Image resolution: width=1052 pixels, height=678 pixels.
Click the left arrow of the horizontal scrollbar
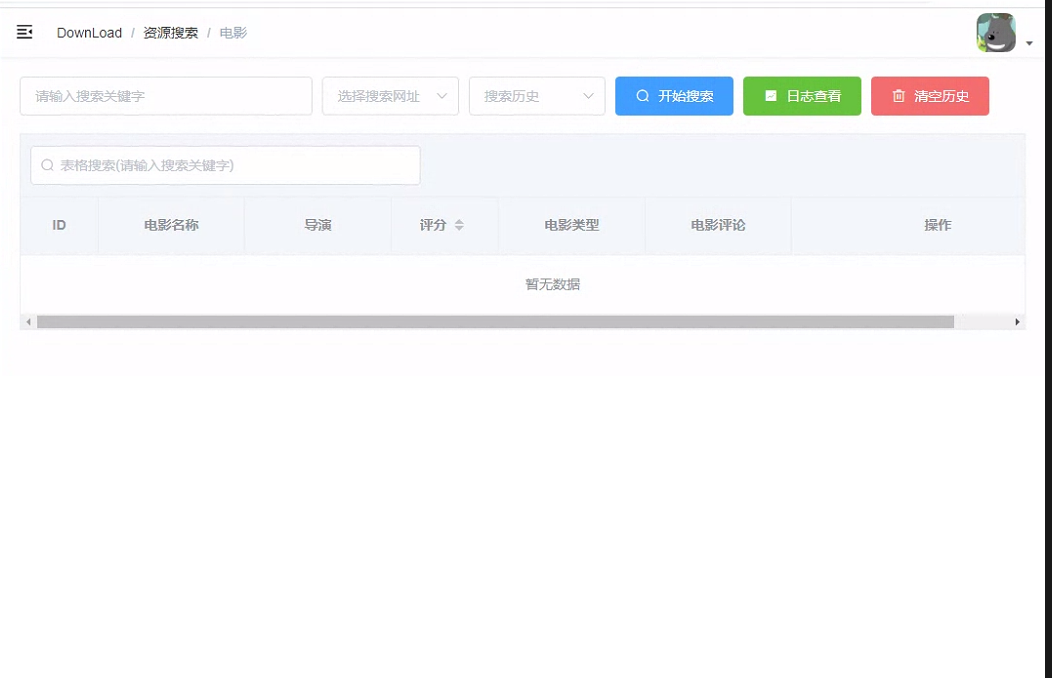coord(28,321)
